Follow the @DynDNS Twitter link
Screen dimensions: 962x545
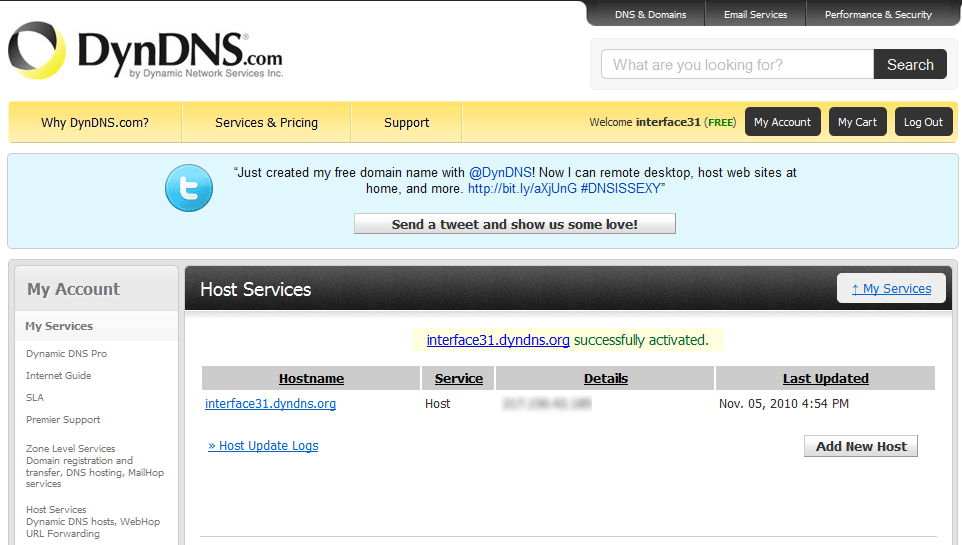[x=500, y=173]
